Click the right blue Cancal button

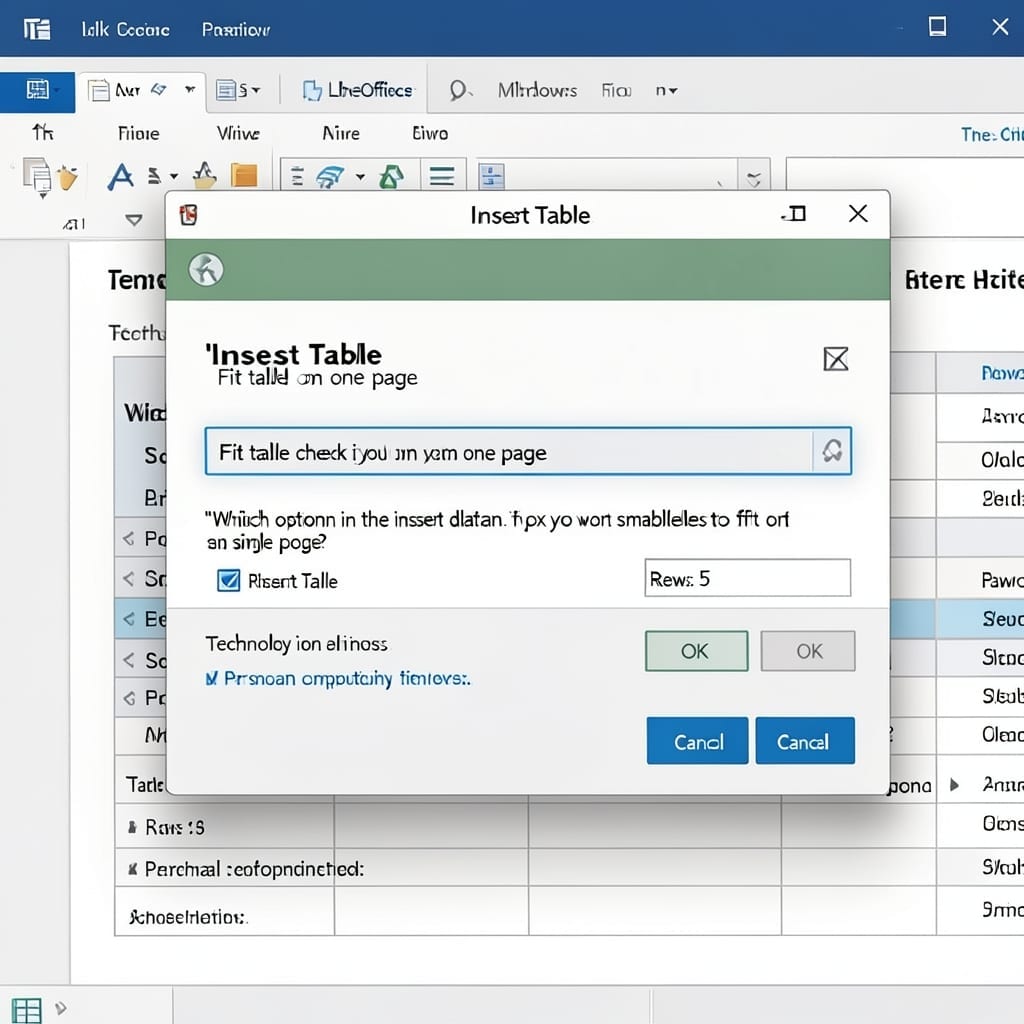(x=805, y=741)
